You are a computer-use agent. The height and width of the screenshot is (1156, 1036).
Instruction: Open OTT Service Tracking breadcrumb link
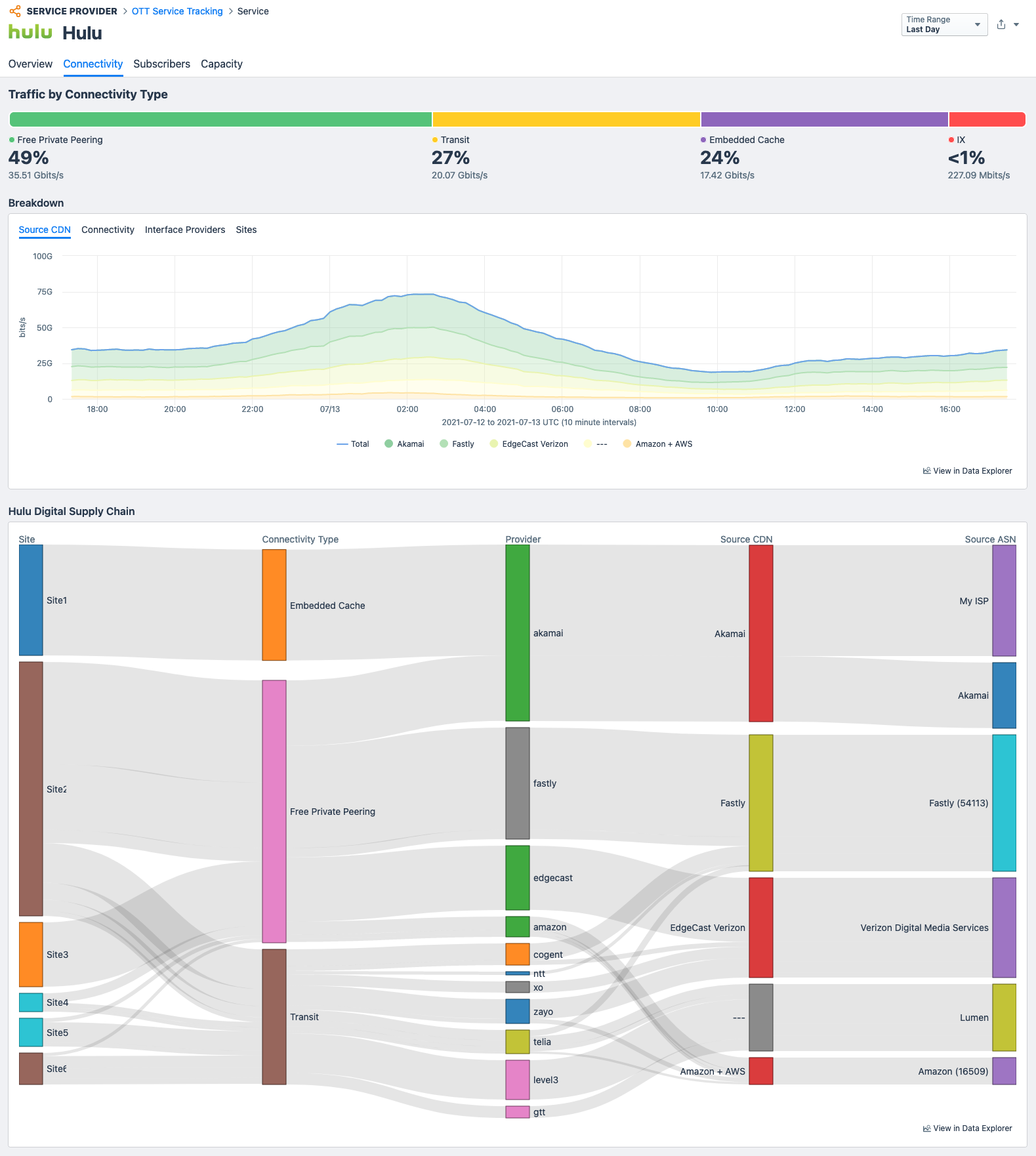tap(177, 11)
